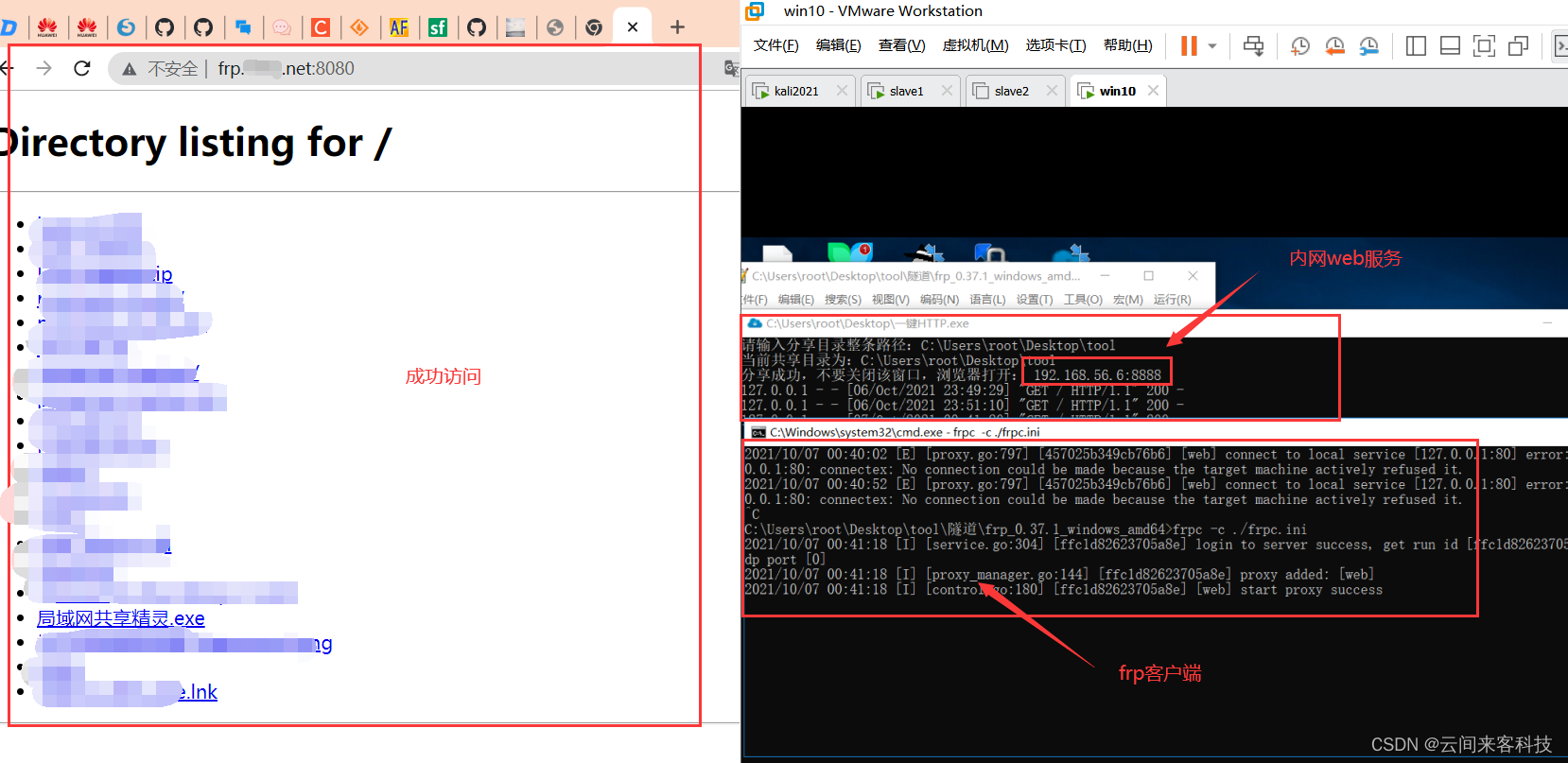
Task: Switch to the orange C (CSDN) tab
Action: tap(321, 27)
